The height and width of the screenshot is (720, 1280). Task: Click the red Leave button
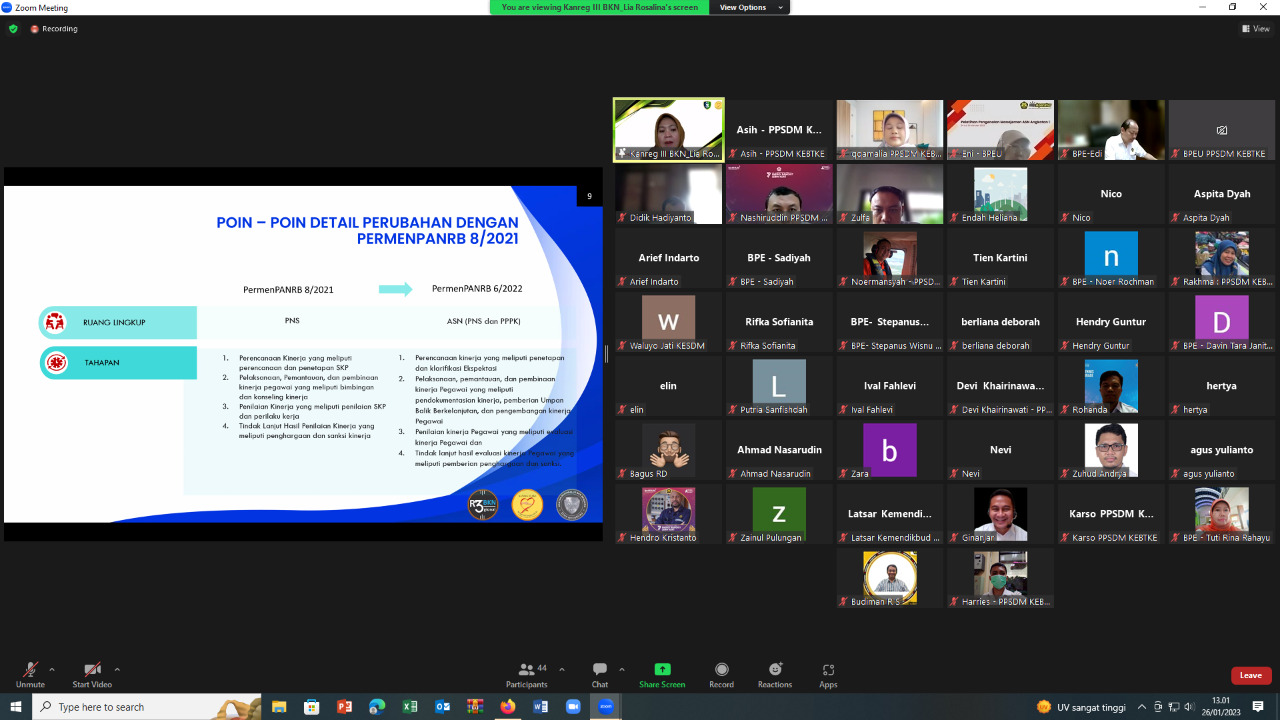(x=1251, y=675)
